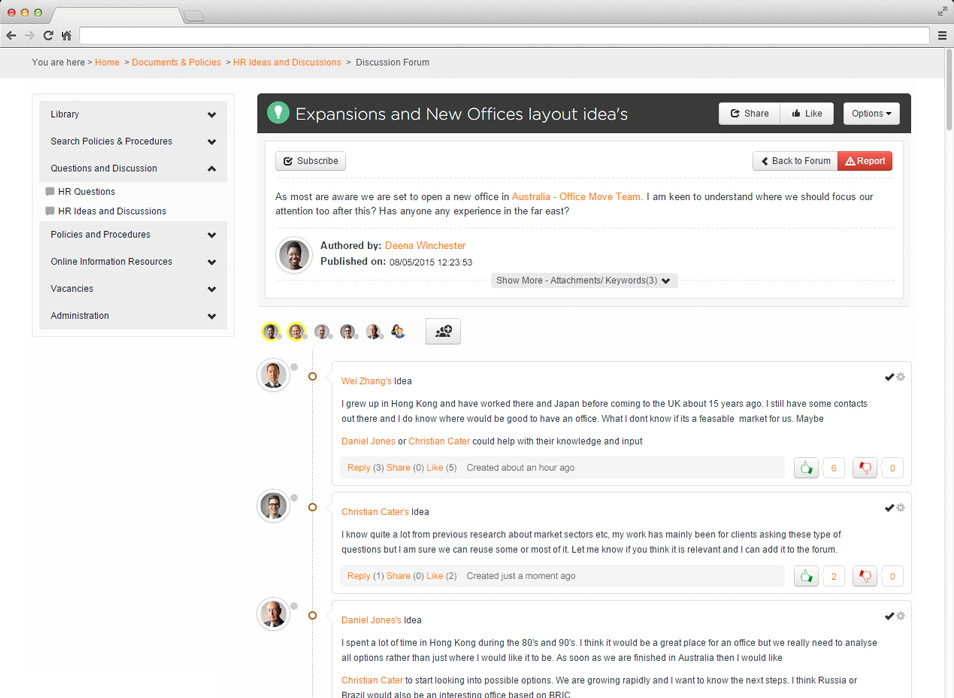954x698 pixels.
Task: Open the browser hamburger menu
Action: (x=941, y=35)
